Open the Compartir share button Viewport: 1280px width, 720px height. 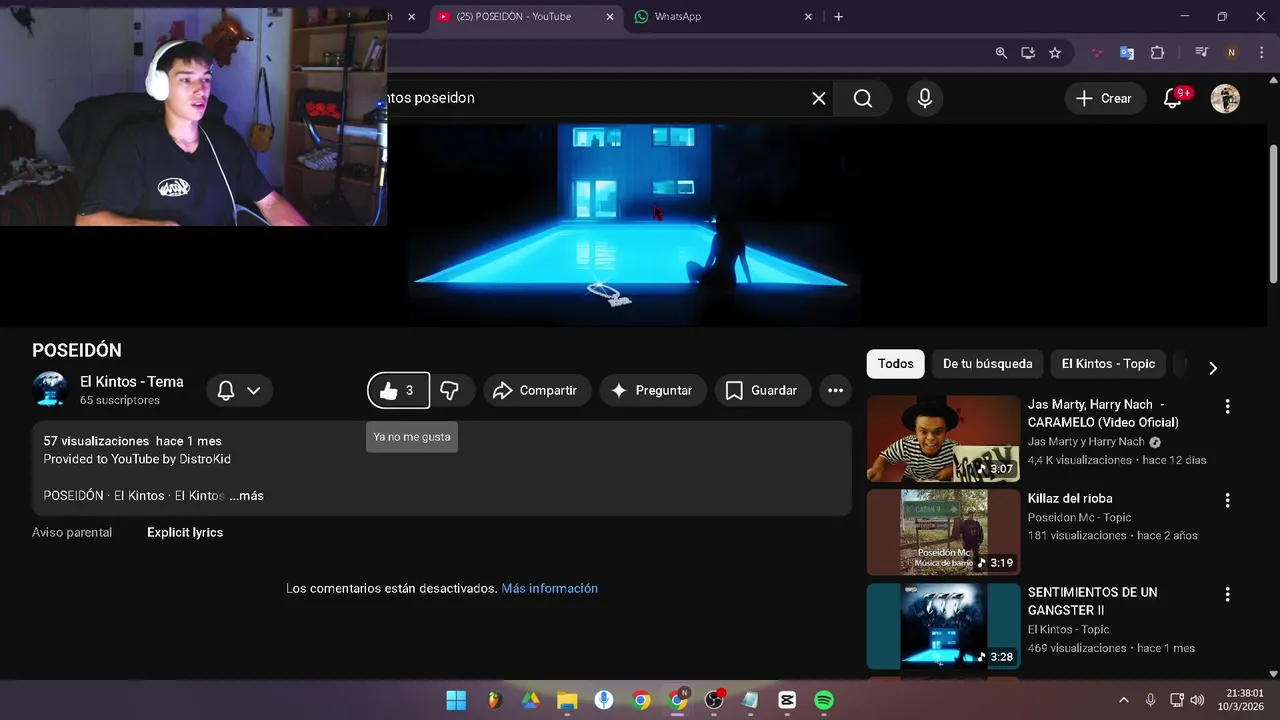tap(537, 390)
